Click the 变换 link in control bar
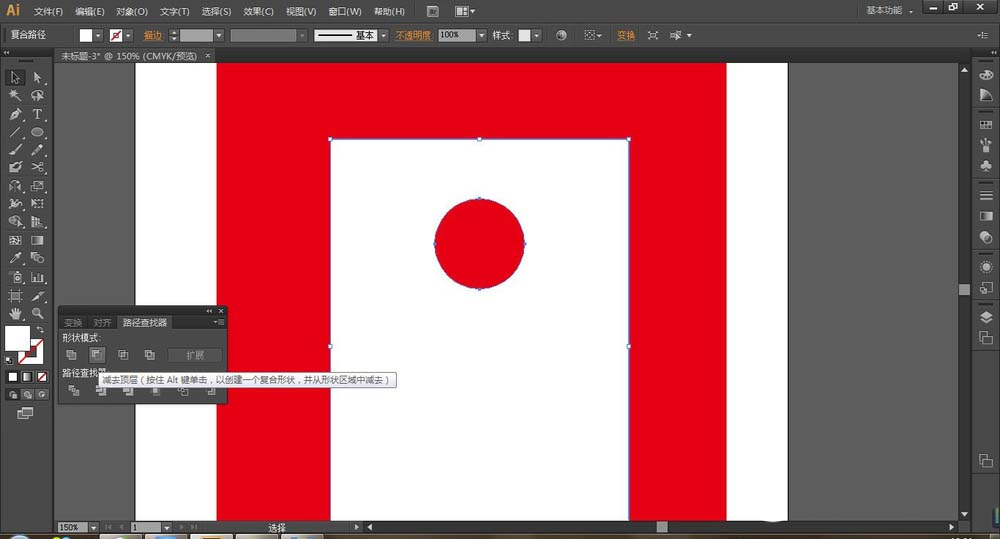Viewport: 1000px width, 539px height. 626,36
